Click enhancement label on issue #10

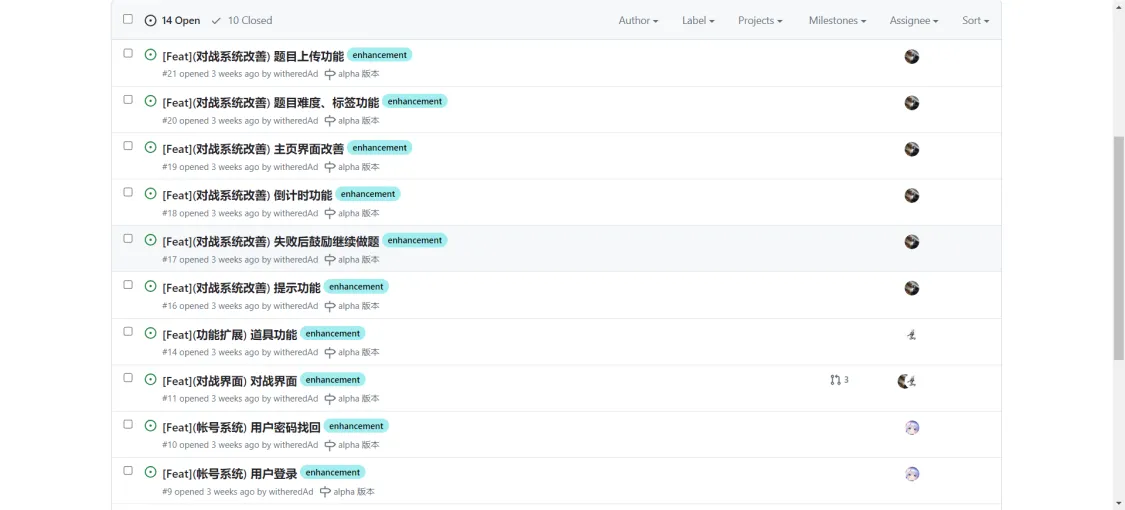[x=356, y=426]
